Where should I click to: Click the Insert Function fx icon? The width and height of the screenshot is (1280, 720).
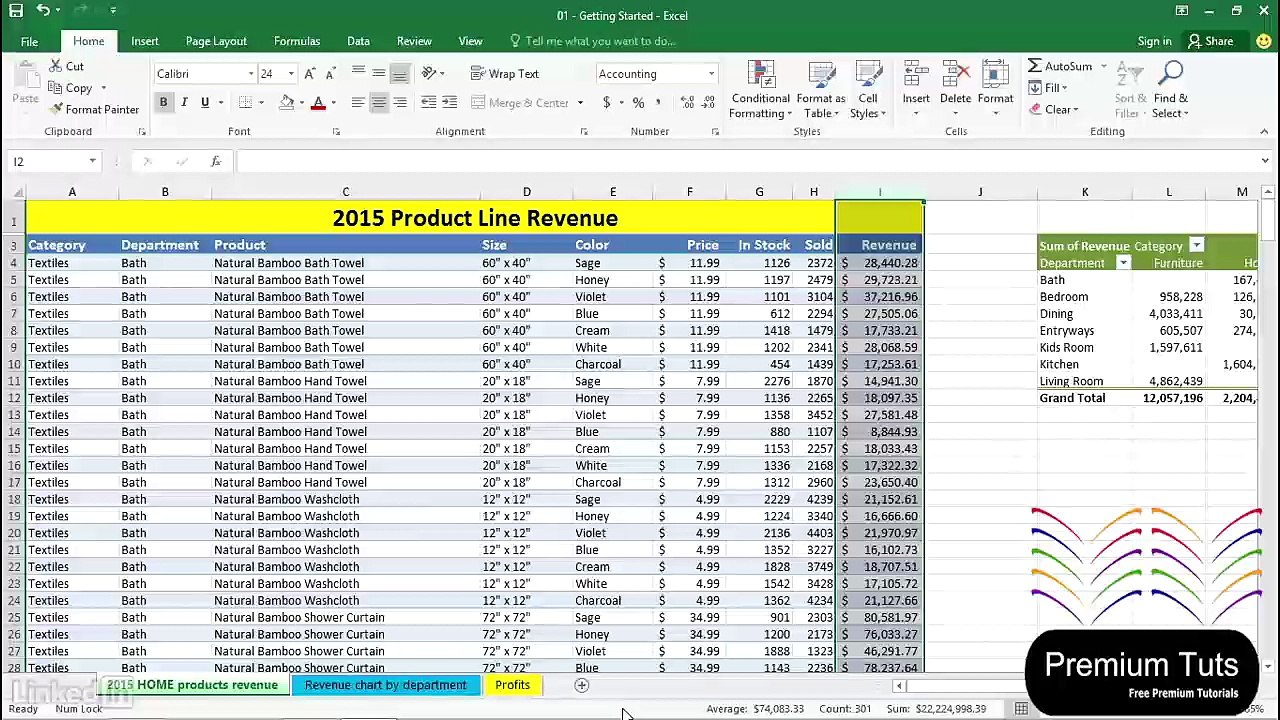click(x=215, y=161)
